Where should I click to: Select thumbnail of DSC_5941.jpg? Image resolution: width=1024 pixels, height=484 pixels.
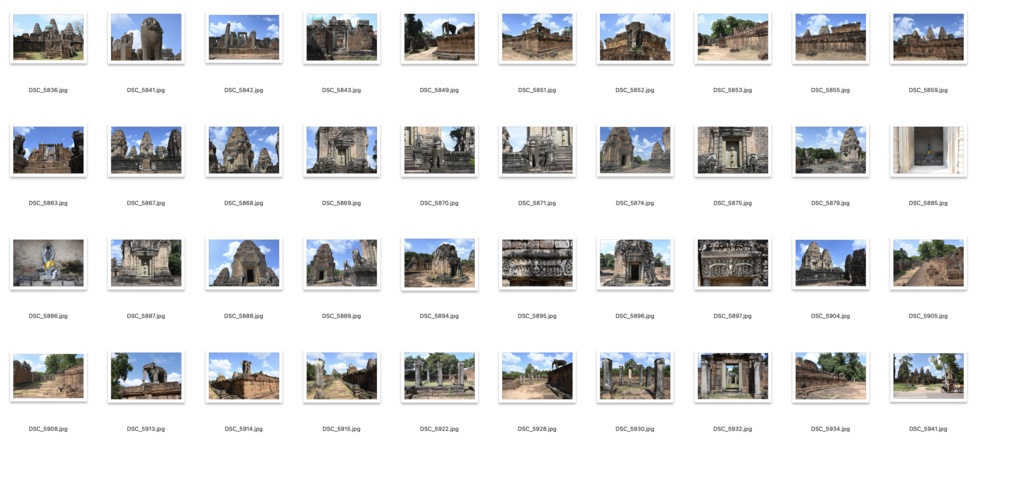928,376
